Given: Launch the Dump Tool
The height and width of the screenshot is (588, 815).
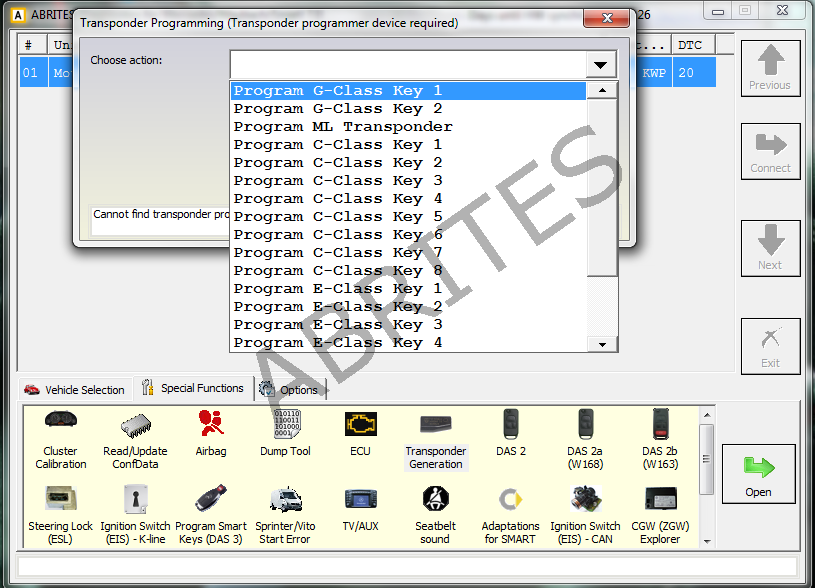Looking at the screenshot, I should coord(285,434).
